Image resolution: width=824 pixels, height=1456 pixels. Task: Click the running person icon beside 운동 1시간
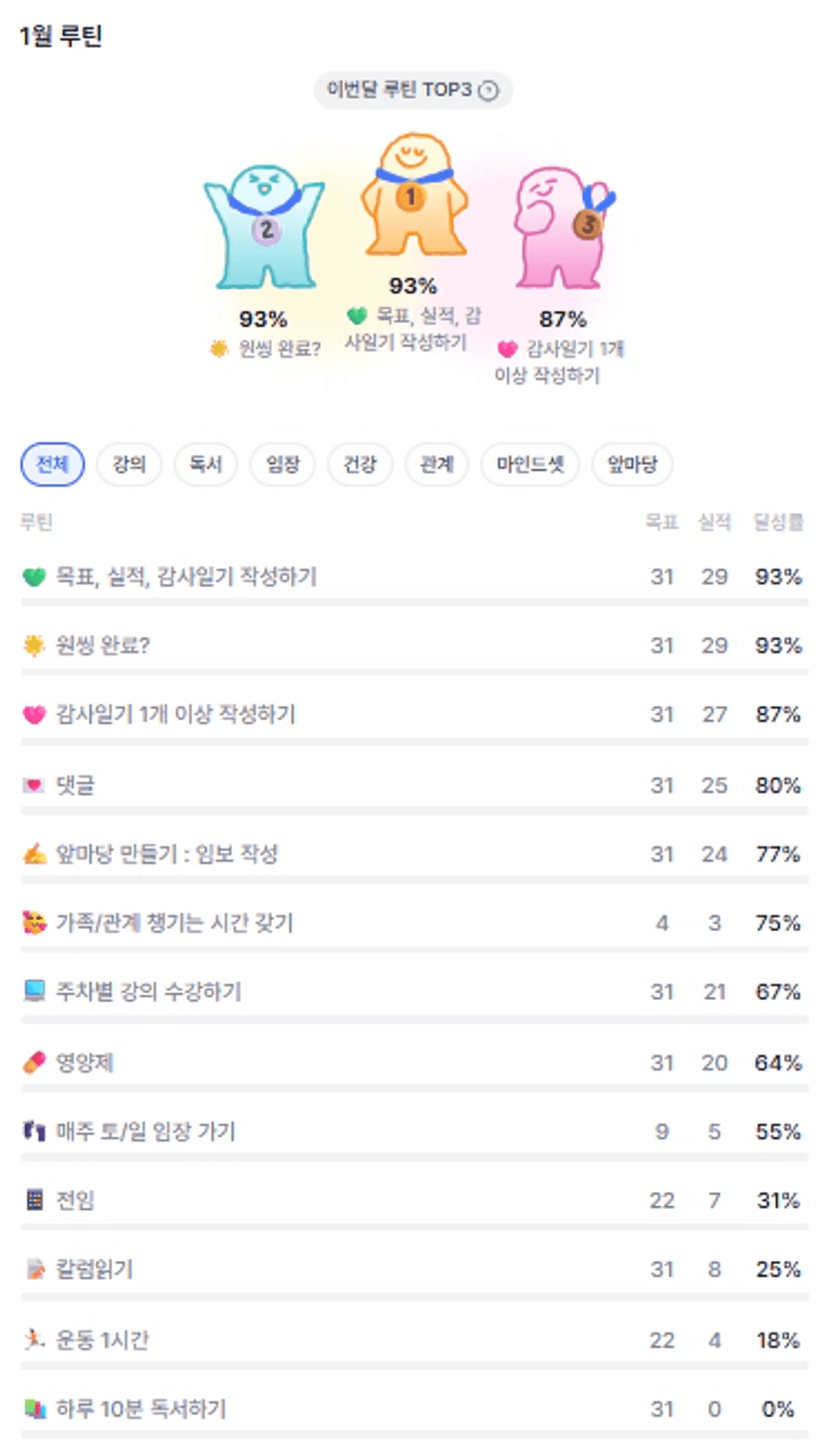point(34,1339)
